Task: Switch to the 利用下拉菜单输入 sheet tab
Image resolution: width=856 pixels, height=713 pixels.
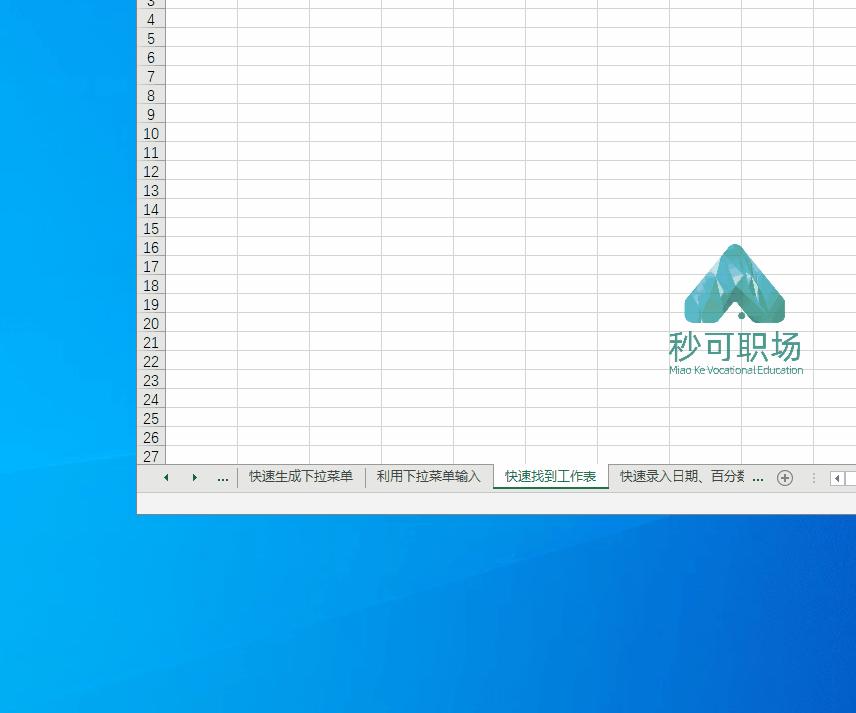Action: pyautogui.click(x=428, y=477)
